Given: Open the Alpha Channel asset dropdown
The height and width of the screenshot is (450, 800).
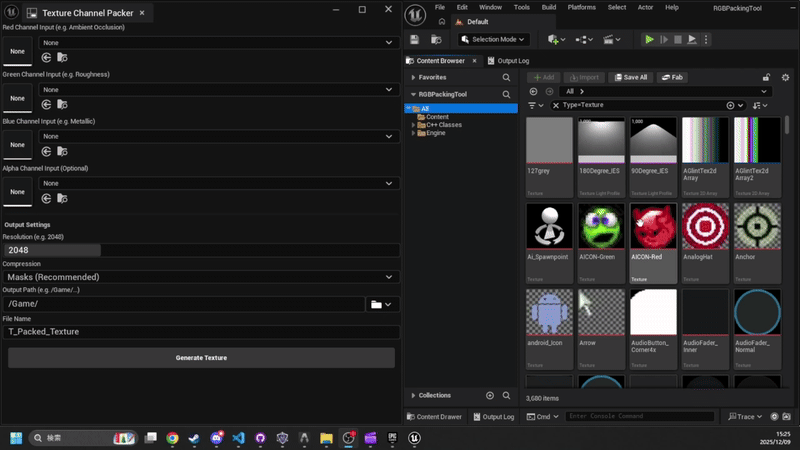Looking at the screenshot, I should point(218,183).
